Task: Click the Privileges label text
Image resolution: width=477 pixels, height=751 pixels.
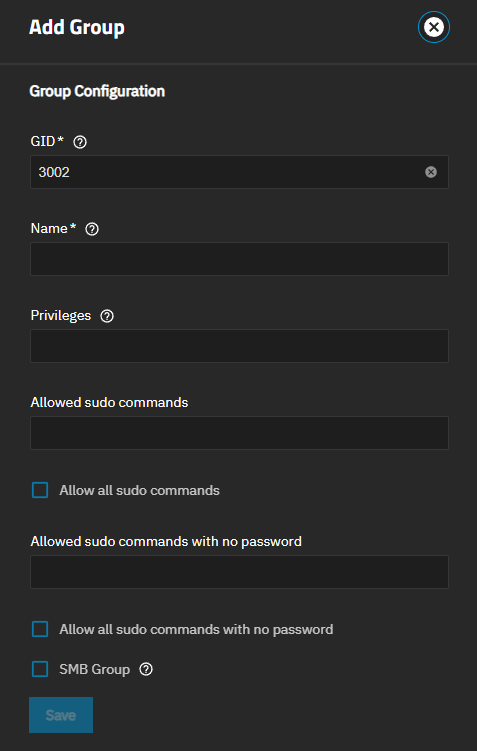Action: click(61, 316)
